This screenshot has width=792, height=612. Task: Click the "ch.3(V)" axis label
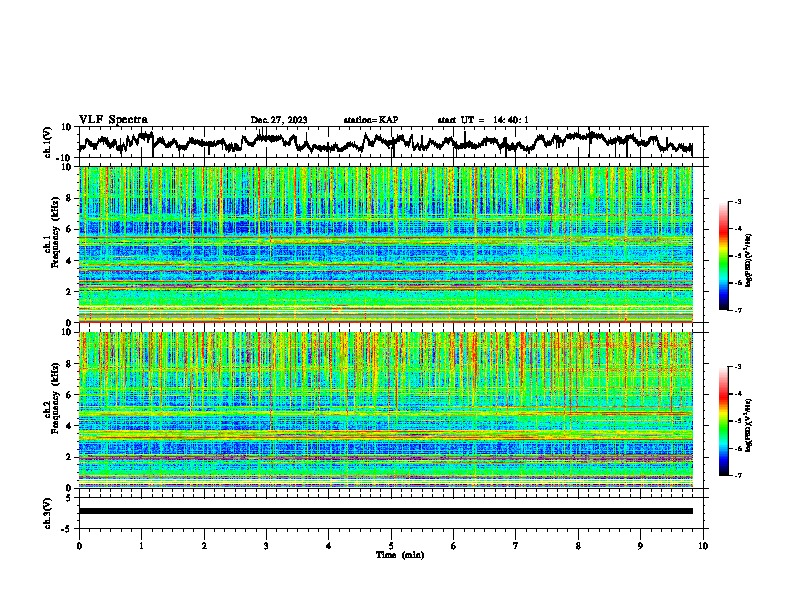click(47, 513)
